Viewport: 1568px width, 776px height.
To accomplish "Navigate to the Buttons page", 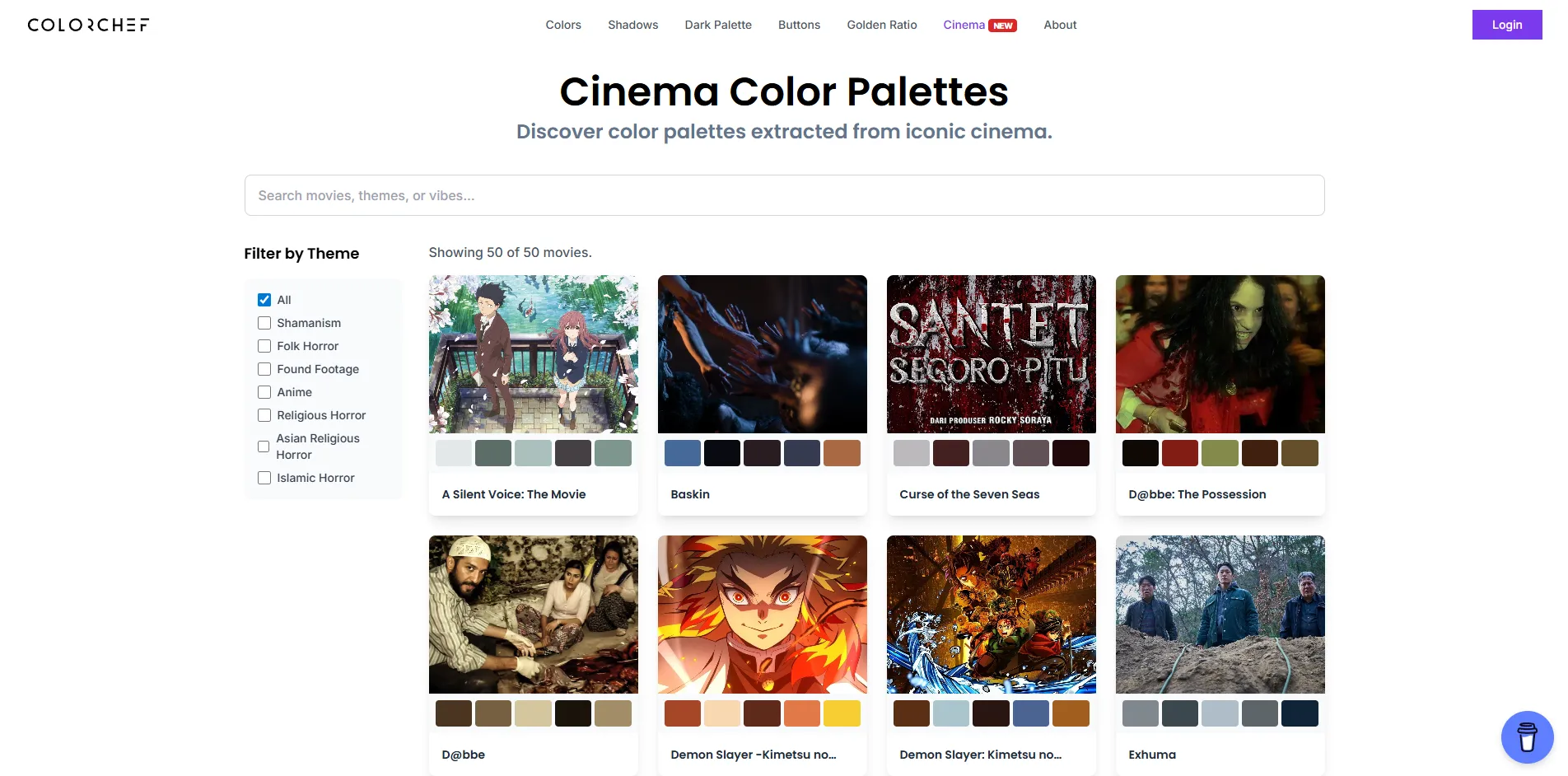I will point(799,25).
